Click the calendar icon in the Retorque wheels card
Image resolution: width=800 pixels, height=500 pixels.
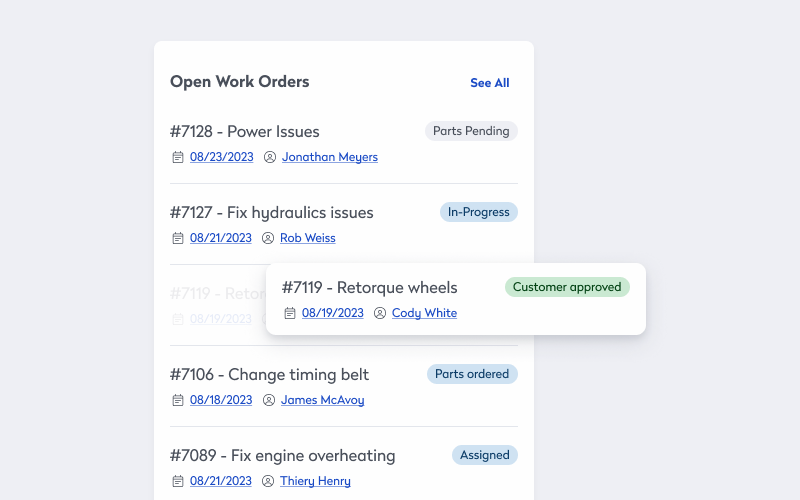(290, 313)
